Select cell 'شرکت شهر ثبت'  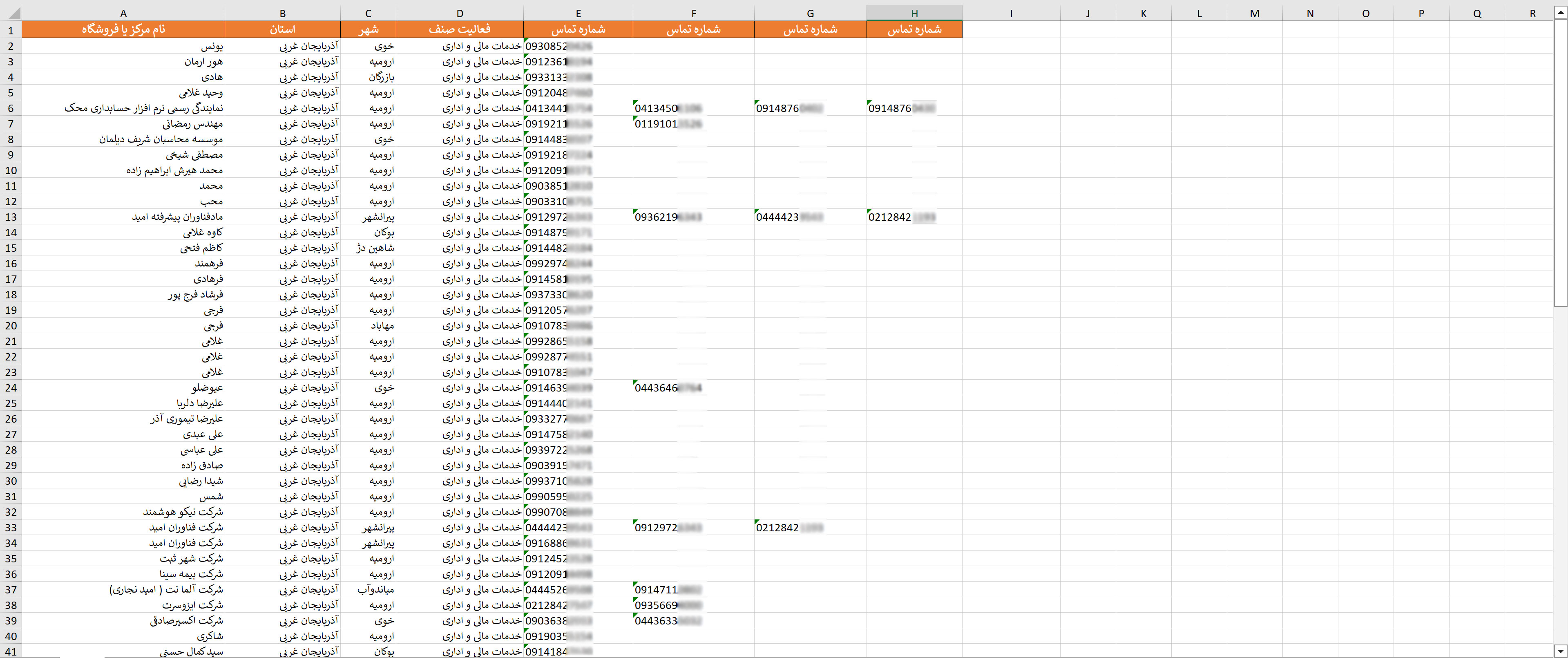[x=123, y=559]
